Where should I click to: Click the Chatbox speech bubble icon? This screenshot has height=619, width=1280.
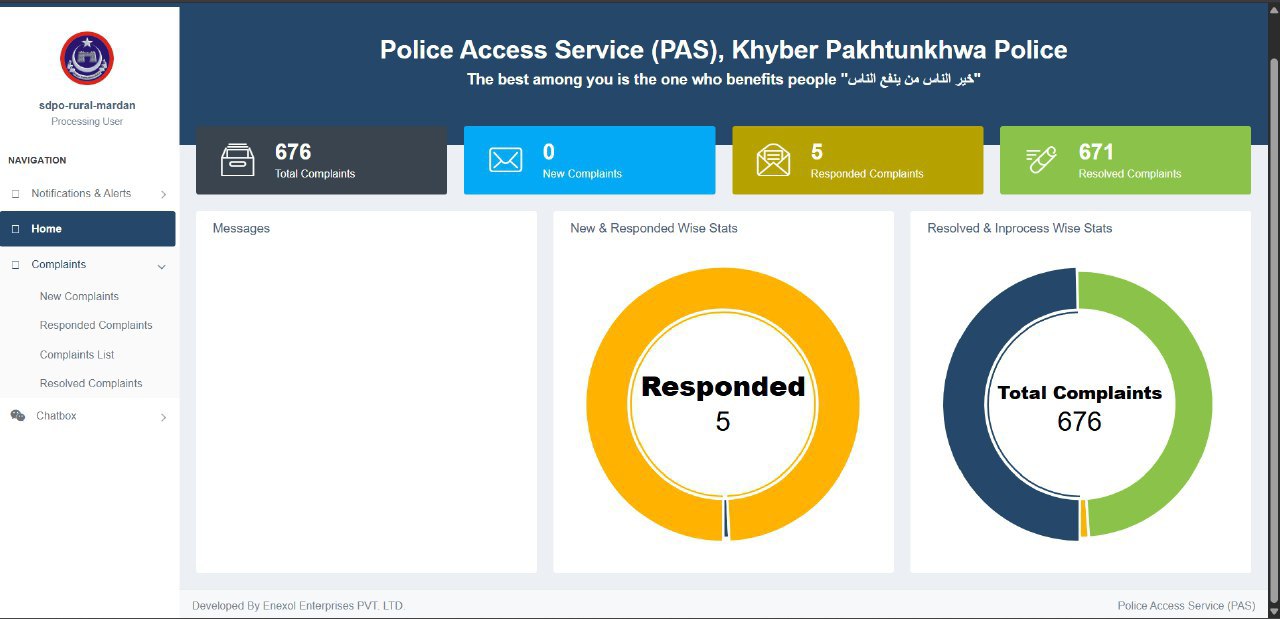click(17, 416)
